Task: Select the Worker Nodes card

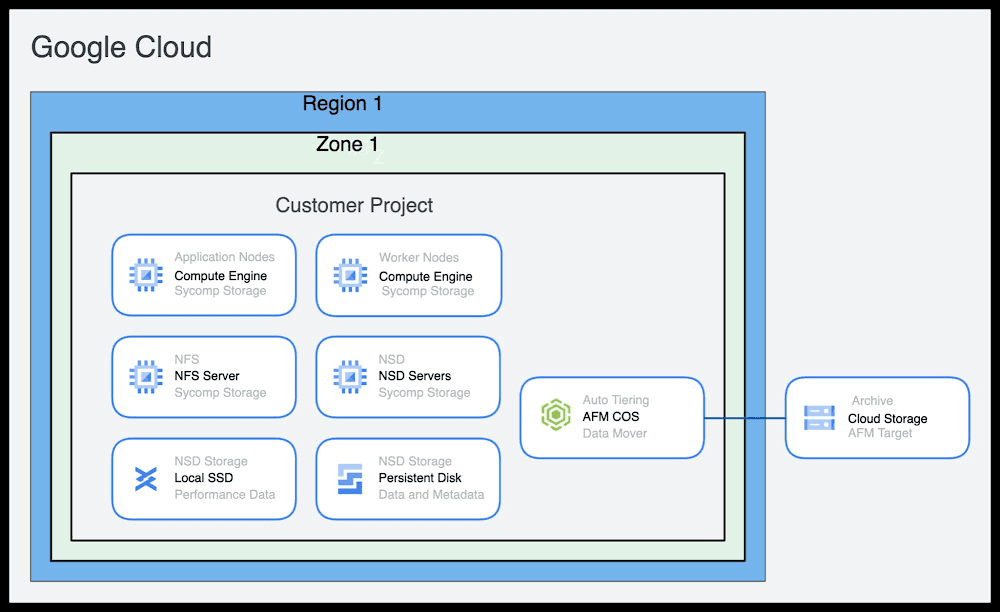Action: 409,275
